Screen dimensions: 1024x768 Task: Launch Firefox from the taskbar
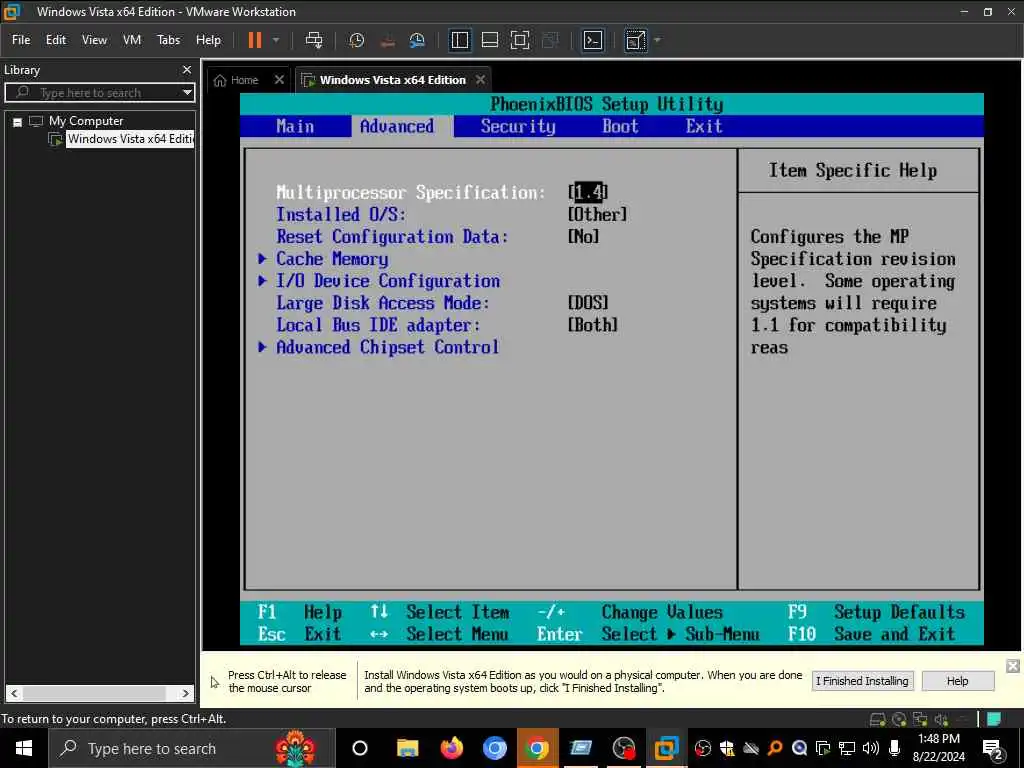click(451, 748)
